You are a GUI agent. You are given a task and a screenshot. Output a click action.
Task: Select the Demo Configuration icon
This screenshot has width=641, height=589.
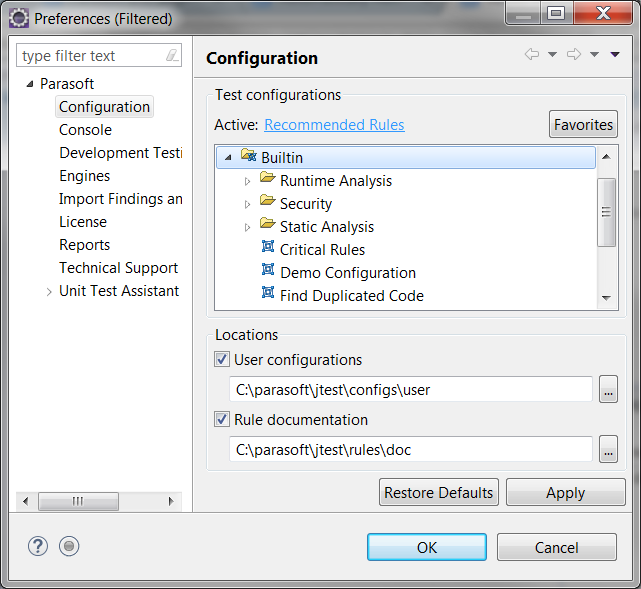268,269
